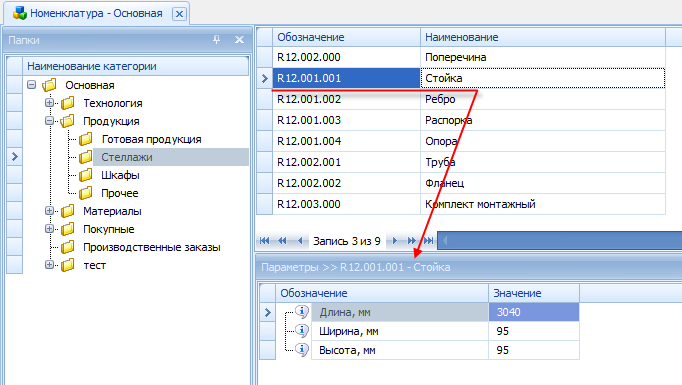
Task: Expand the Технология folder
Action: (x=49, y=103)
